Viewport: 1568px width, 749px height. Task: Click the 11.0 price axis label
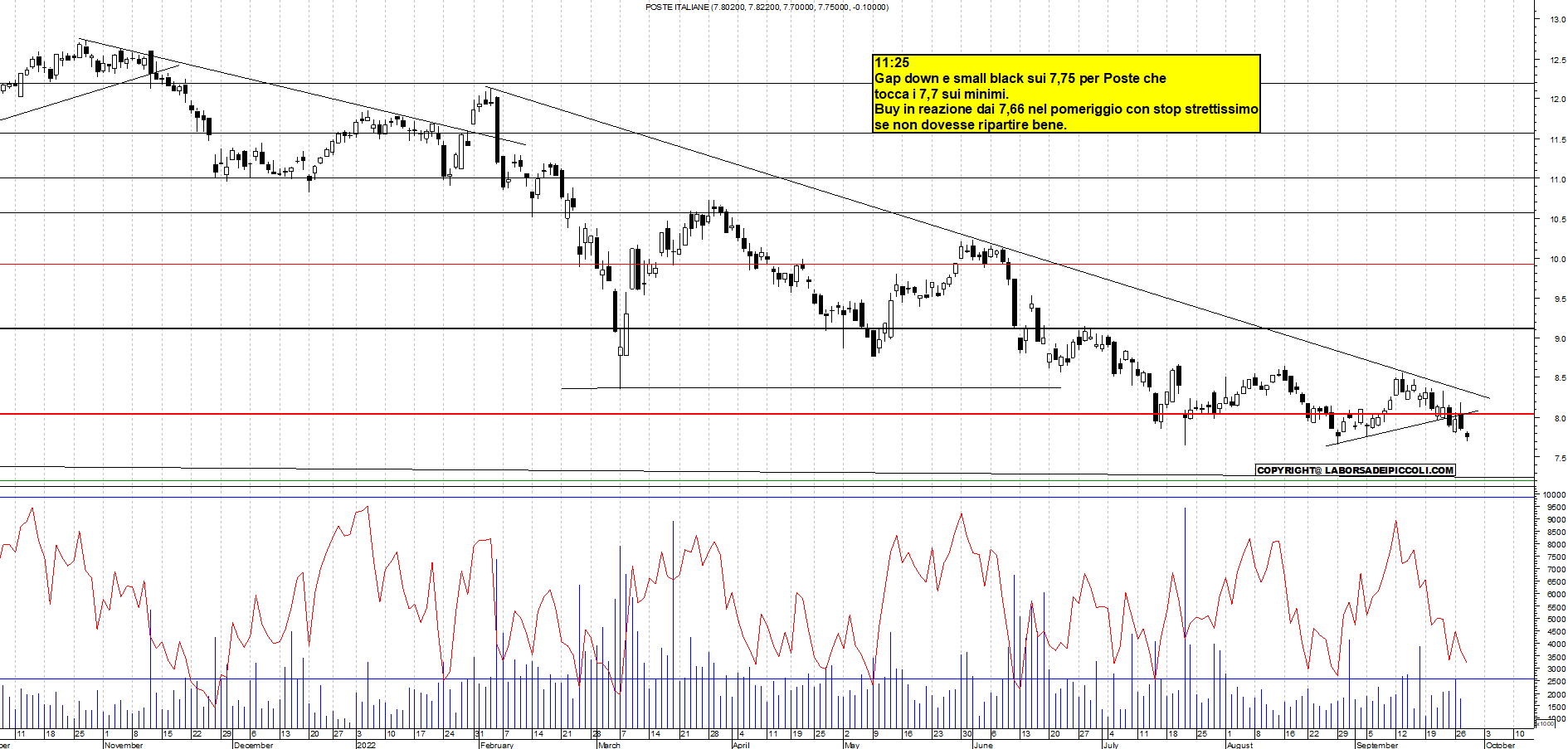click(1557, 180)
